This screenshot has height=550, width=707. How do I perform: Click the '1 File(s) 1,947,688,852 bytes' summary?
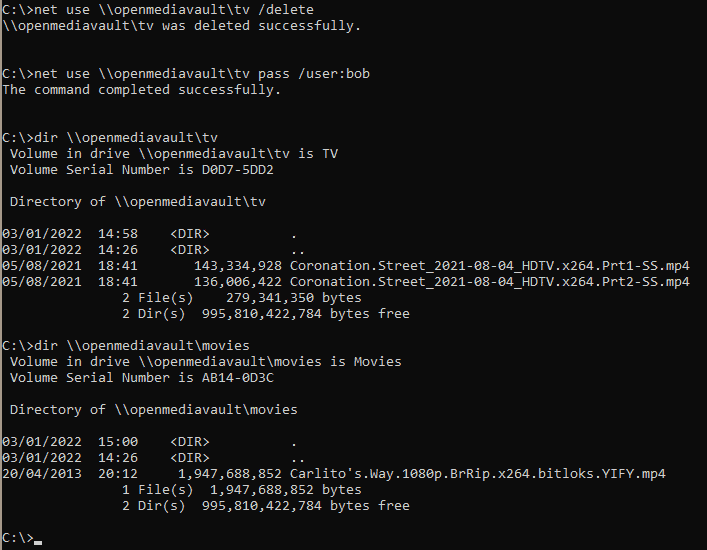pyautogui.click(x=241, y=489)
